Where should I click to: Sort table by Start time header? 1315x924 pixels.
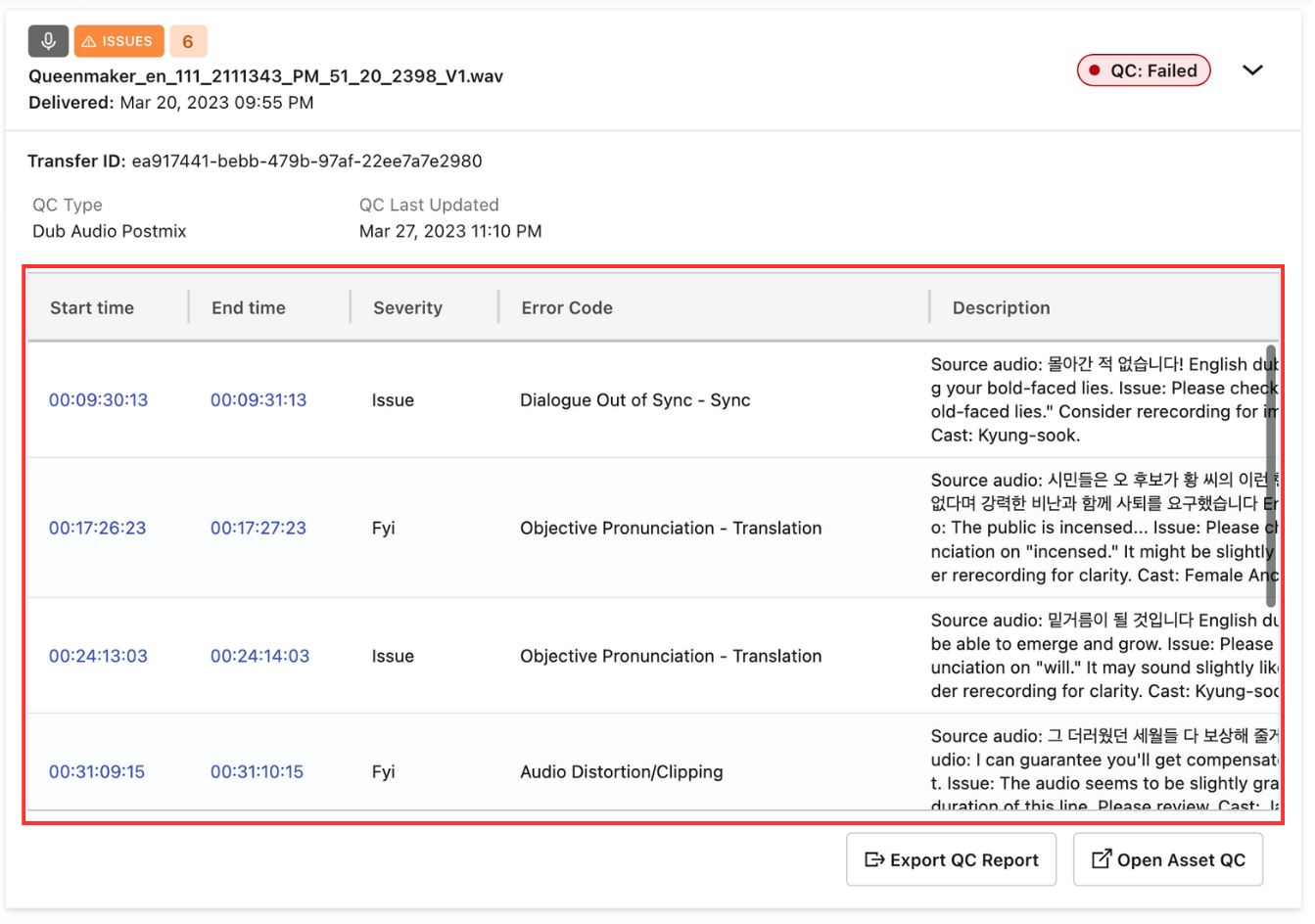pos(92,307)
